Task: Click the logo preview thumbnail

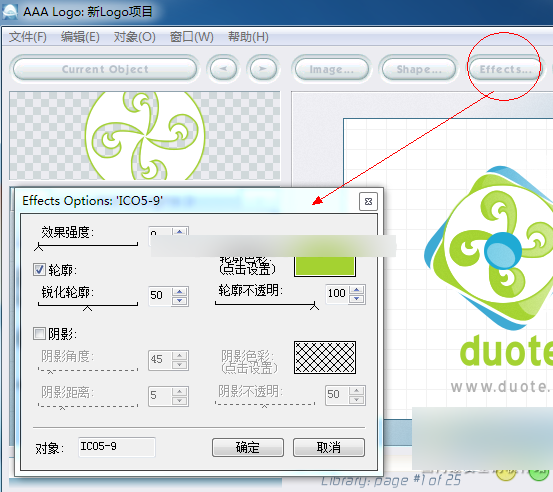Action: 145,136
